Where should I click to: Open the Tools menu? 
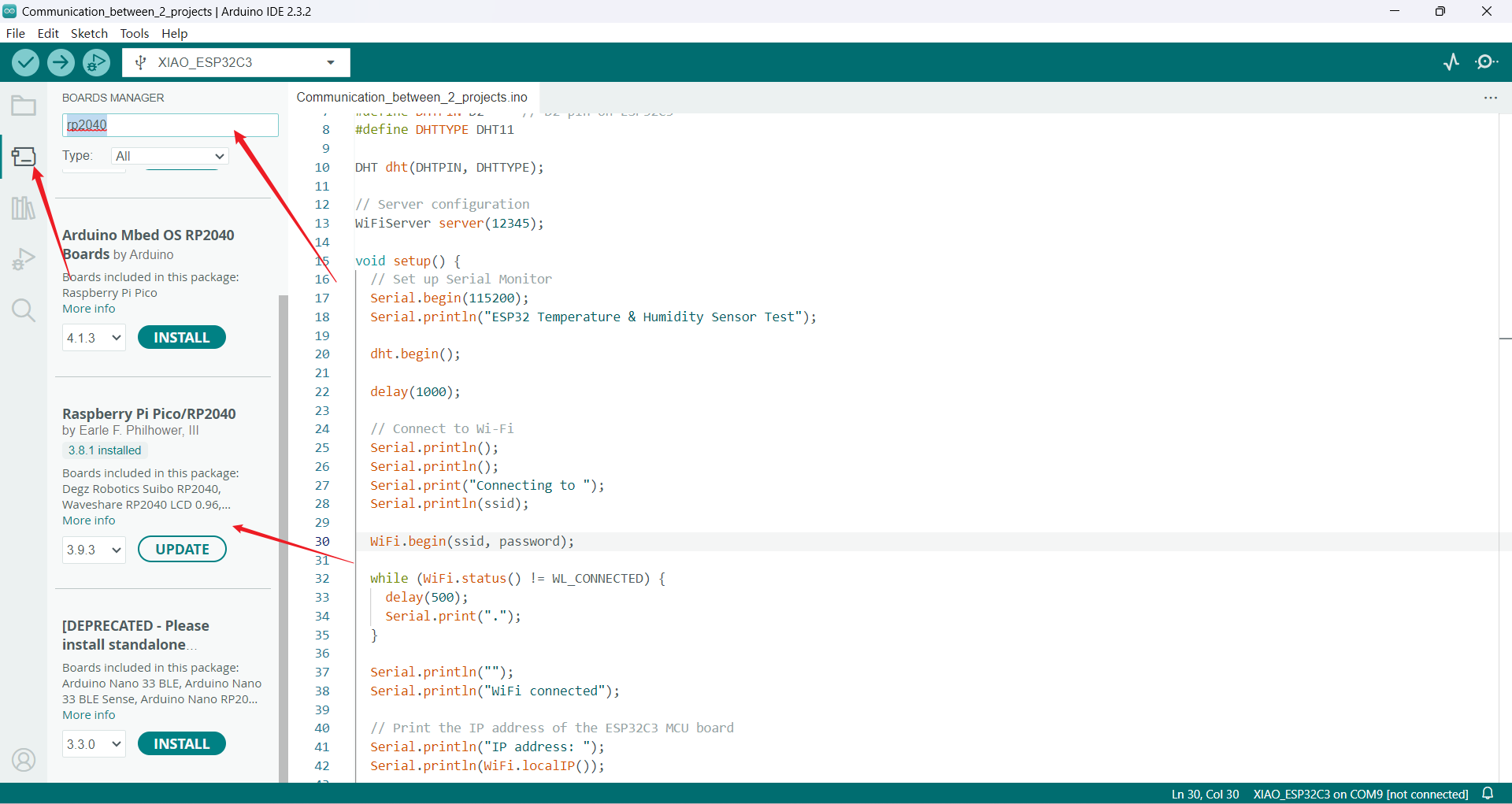point(135,33)
